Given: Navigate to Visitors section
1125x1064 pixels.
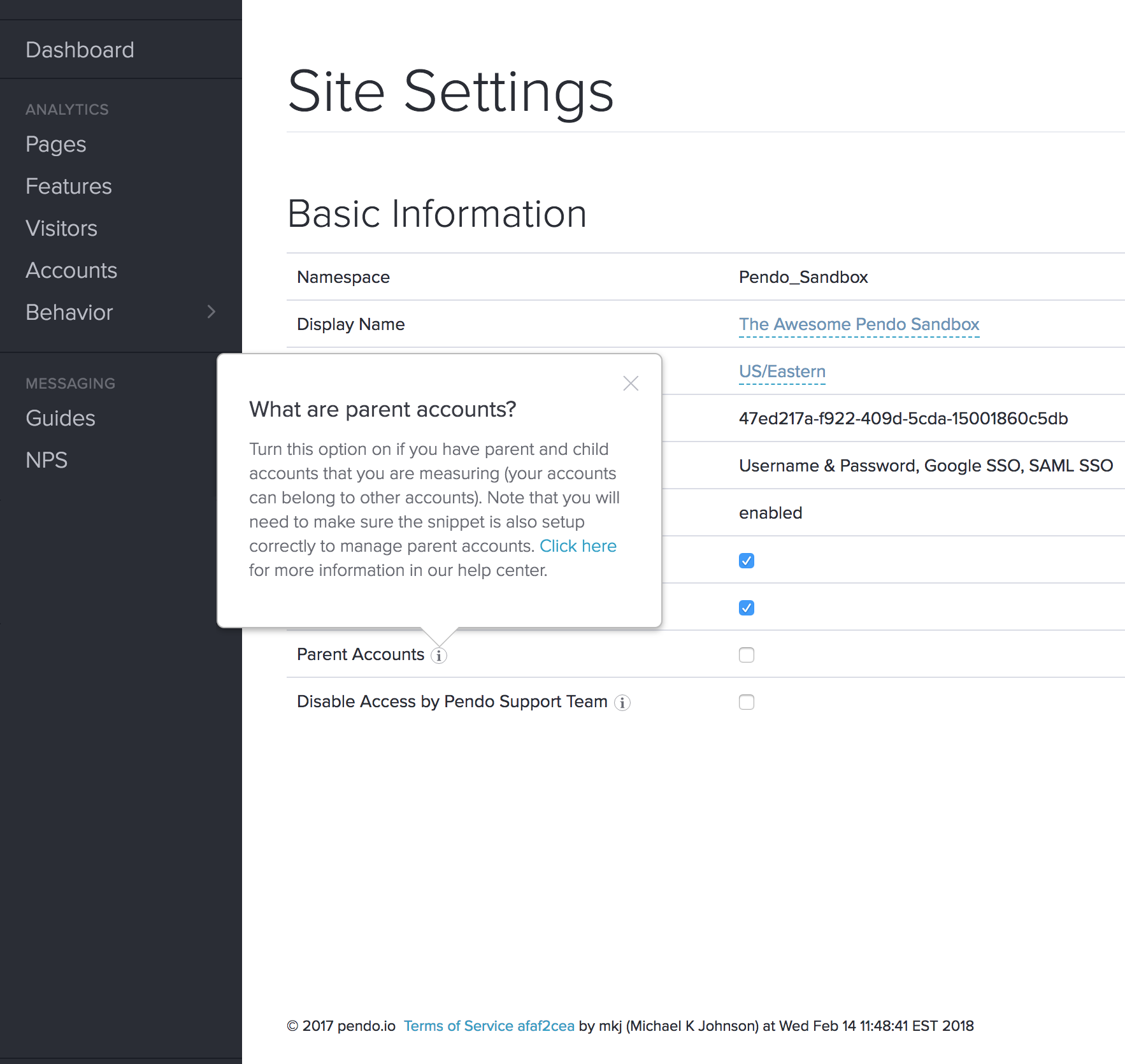Looking at the screenshot, I should (61, 229).
